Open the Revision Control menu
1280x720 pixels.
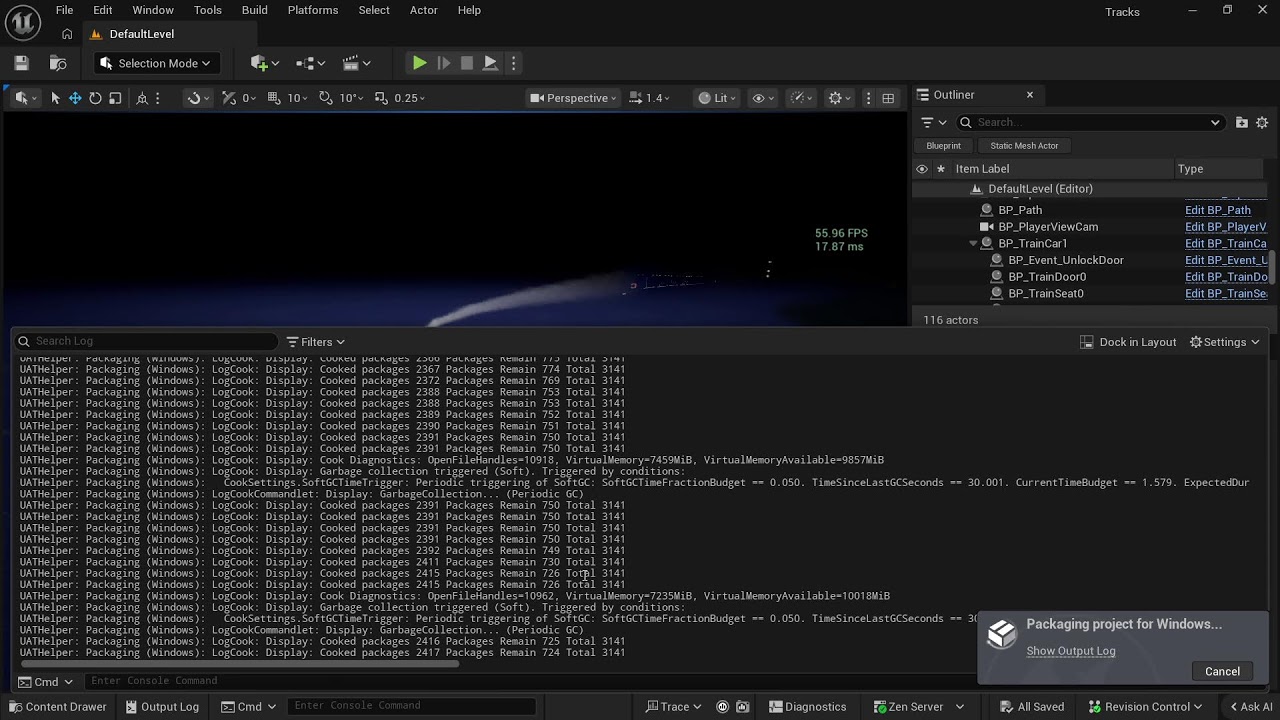point(1146,707)
